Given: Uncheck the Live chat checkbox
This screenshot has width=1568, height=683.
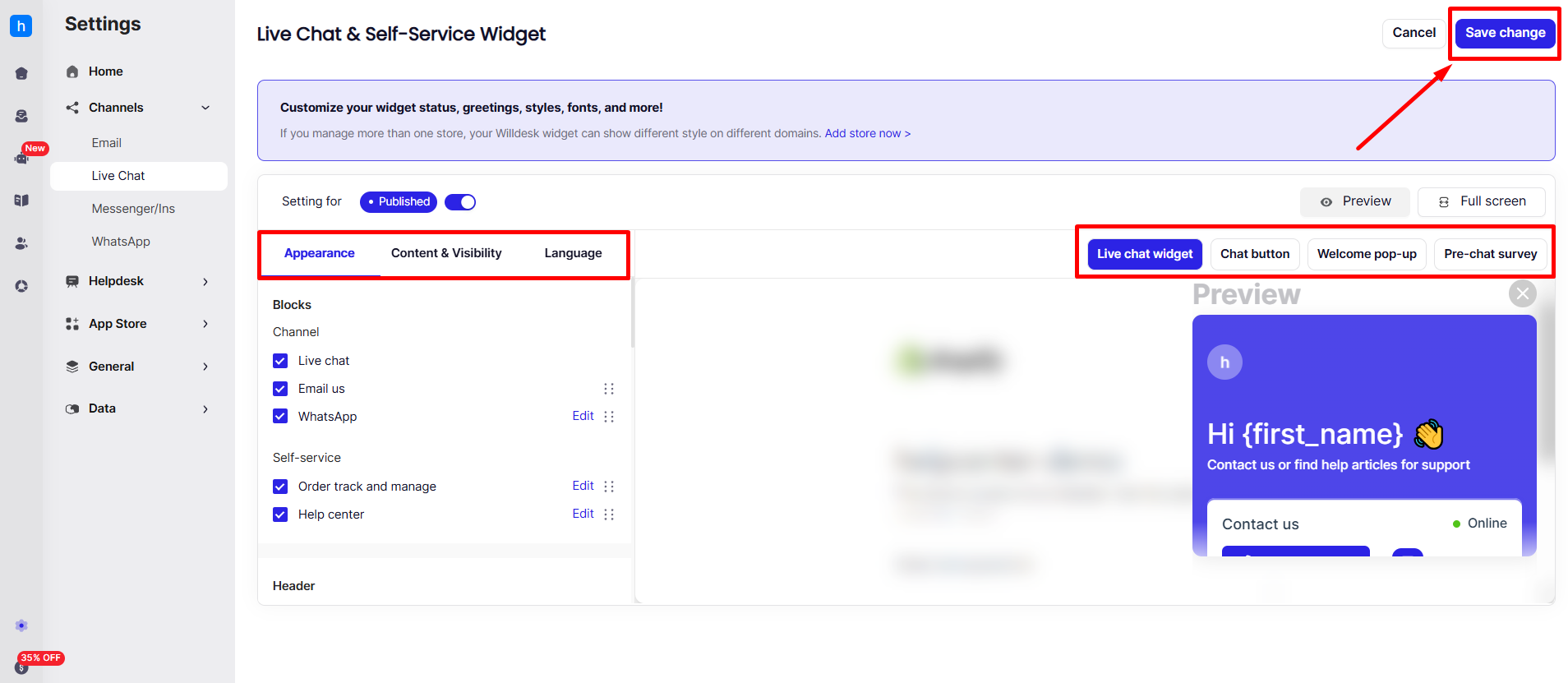Looking at the screenshot, I should click(x=280, y=361).
